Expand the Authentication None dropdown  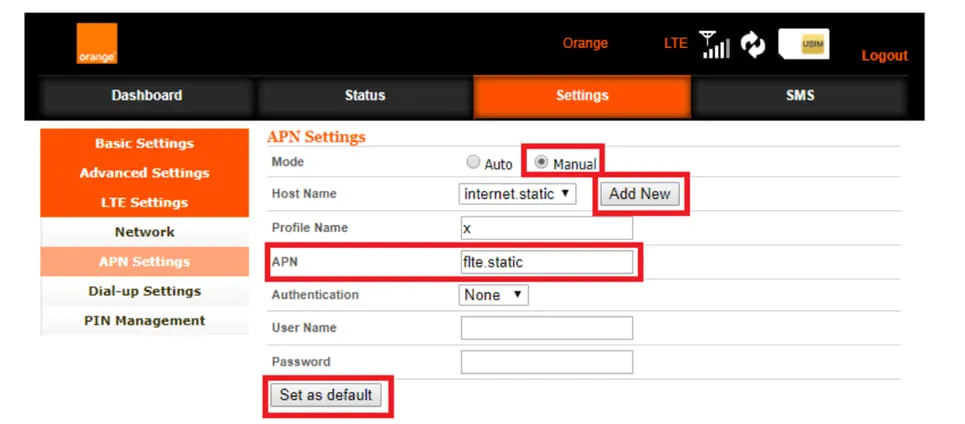[x=494, y=295]
